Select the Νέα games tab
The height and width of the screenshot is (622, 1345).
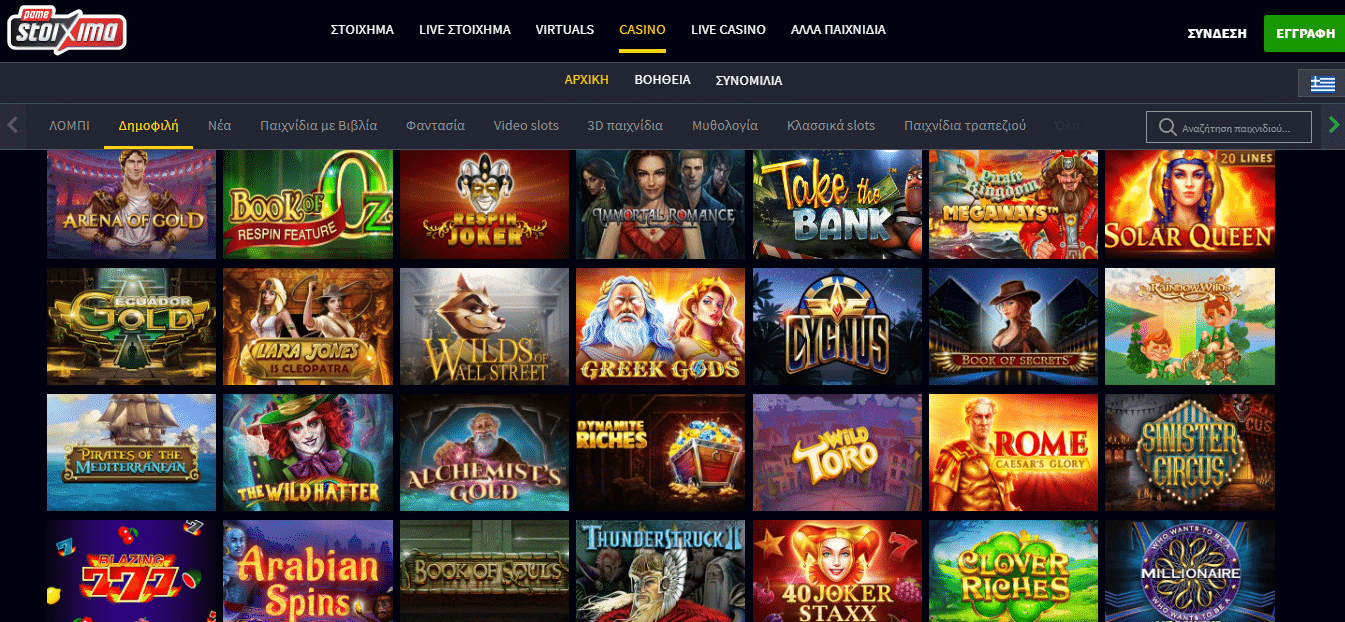220,126
